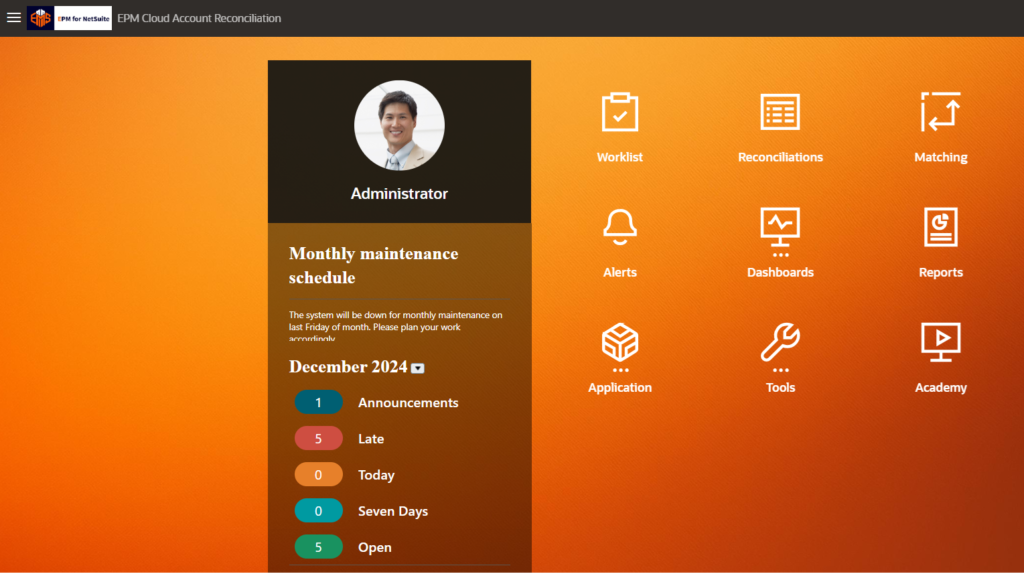This screenshot has height=576, width=1024.
Task: Click the Announcements count badge
Action: tap(319, 402)
